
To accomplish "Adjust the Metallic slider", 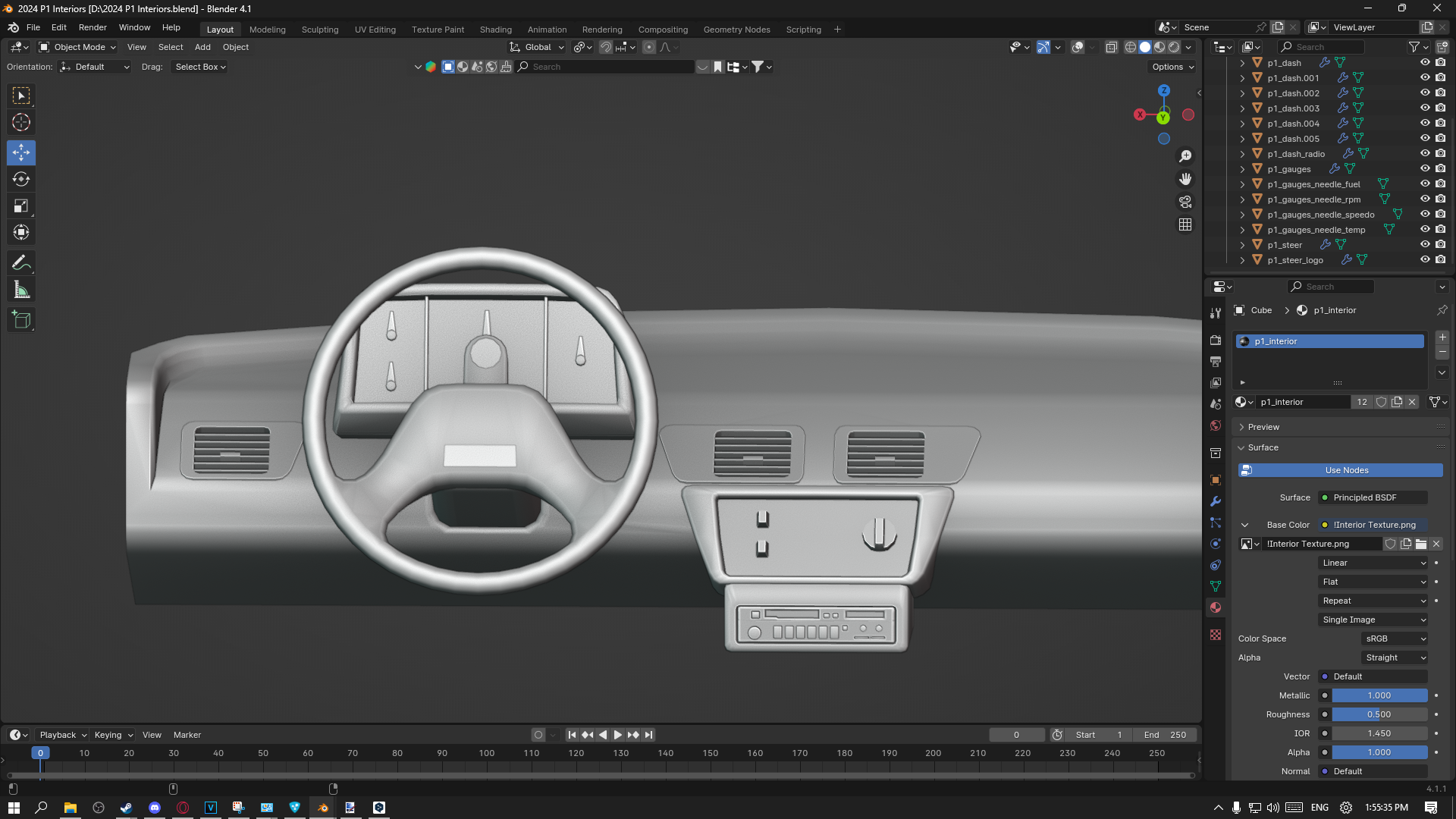I will (1379, 695).
